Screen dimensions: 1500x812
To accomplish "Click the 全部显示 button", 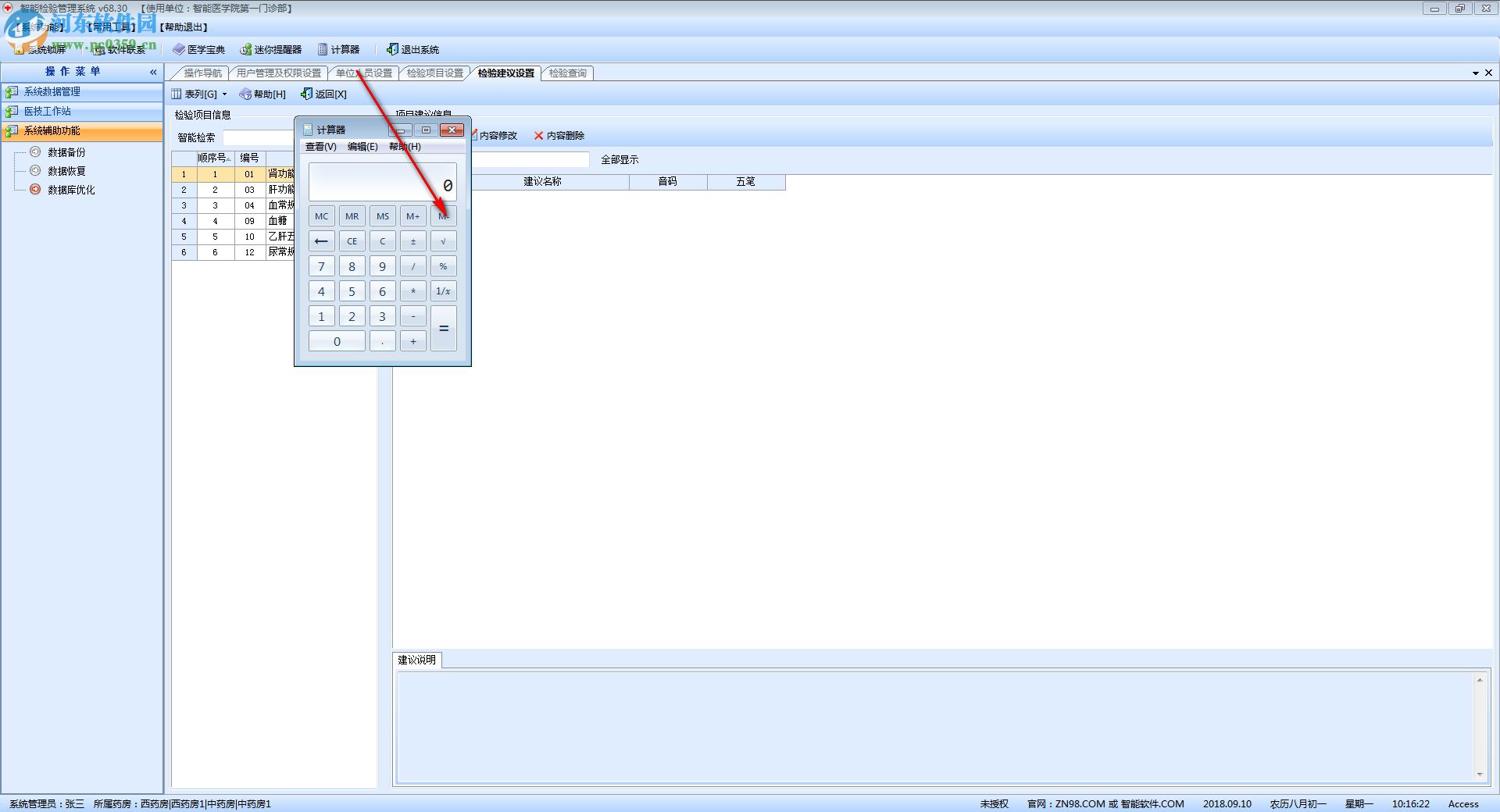I will pyautogui.click(x=620, y=159).
